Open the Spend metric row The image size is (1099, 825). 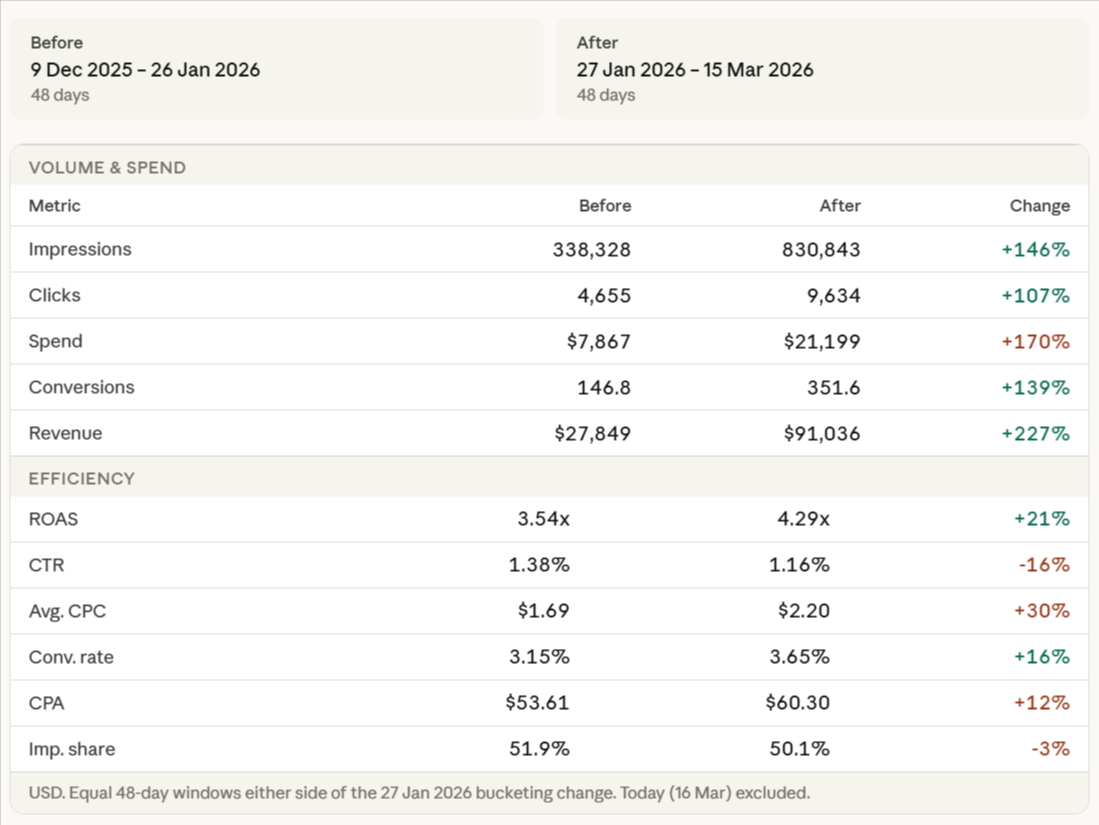pyautogui.click(x=55, y=341)
